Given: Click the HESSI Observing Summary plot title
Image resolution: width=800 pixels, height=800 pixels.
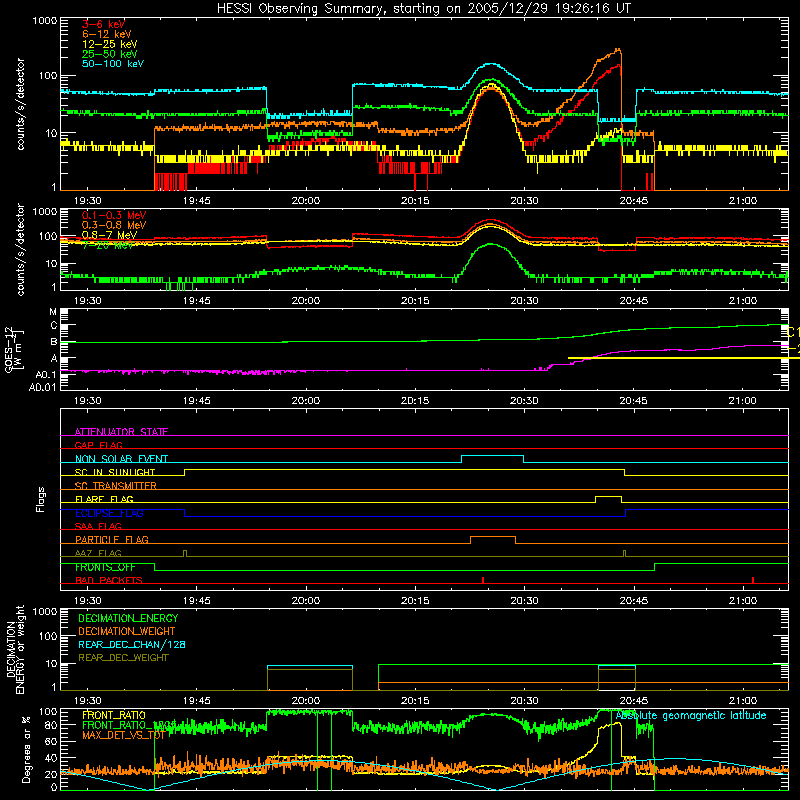Looking at the screenshot, I should [424, 8].
